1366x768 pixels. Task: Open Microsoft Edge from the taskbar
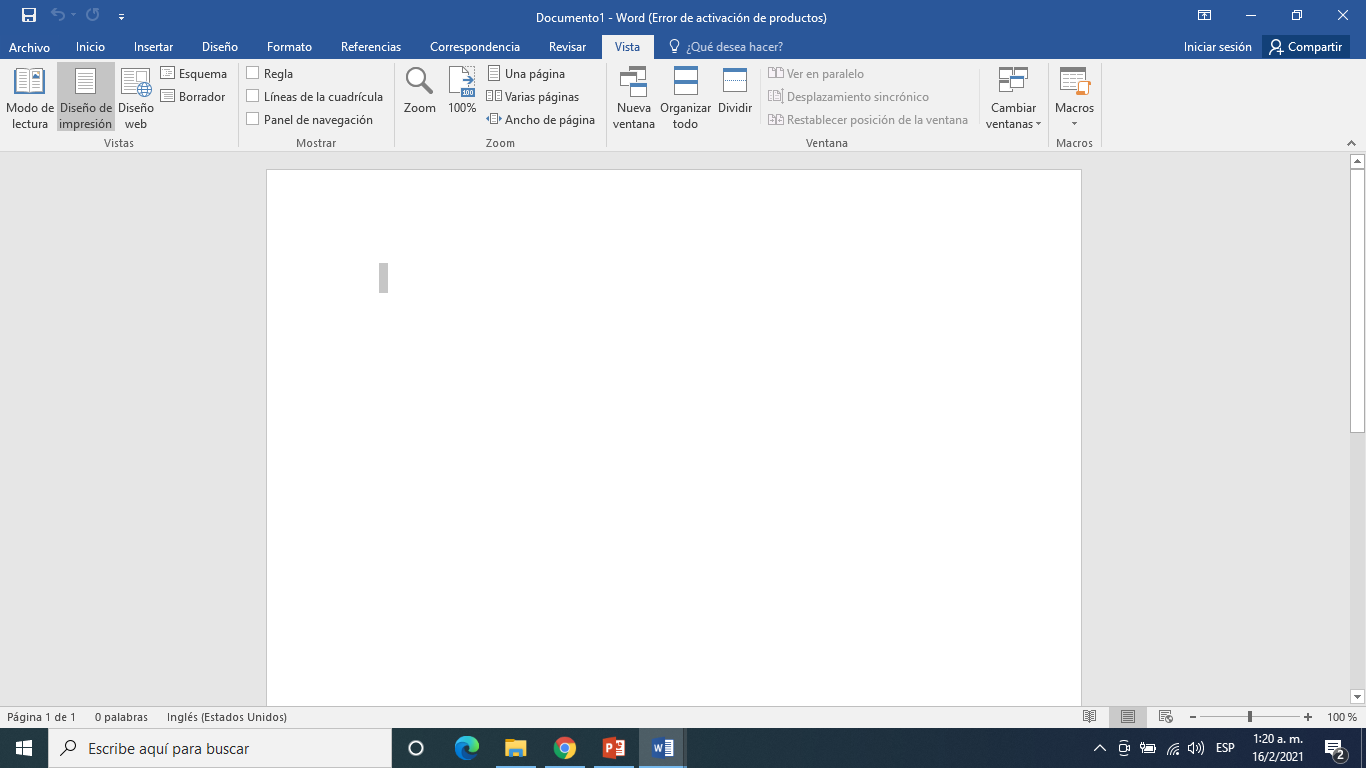(467, 748)
